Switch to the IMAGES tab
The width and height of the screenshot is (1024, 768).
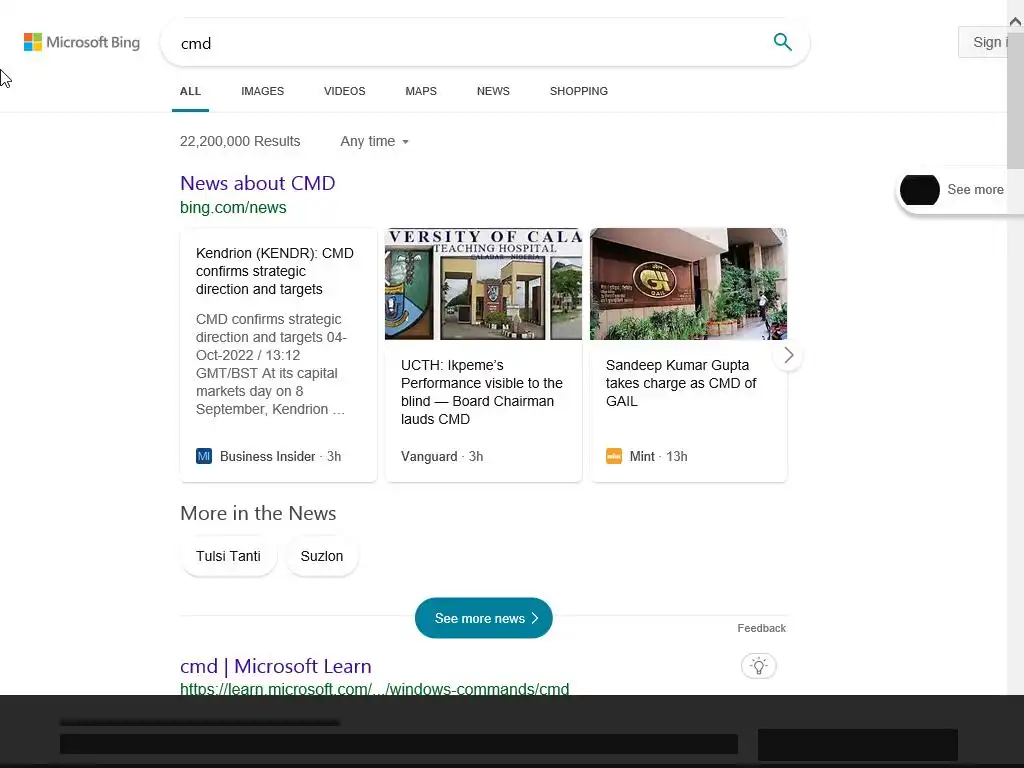click(x=263, y=91)
